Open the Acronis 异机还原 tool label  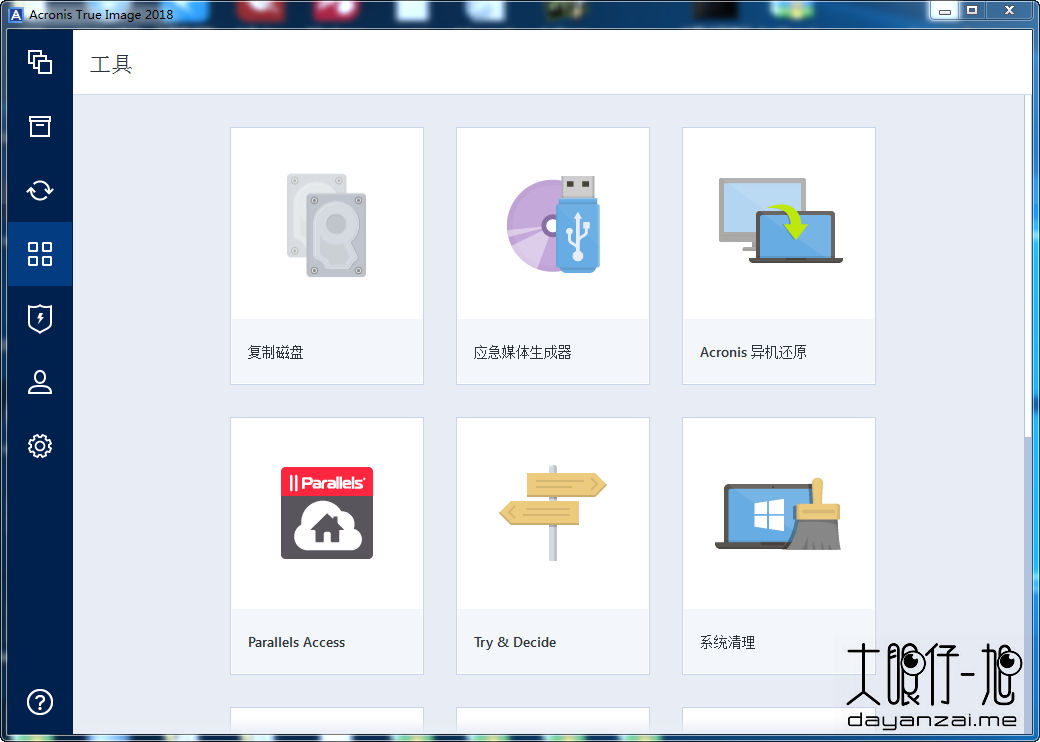point(753,352)
